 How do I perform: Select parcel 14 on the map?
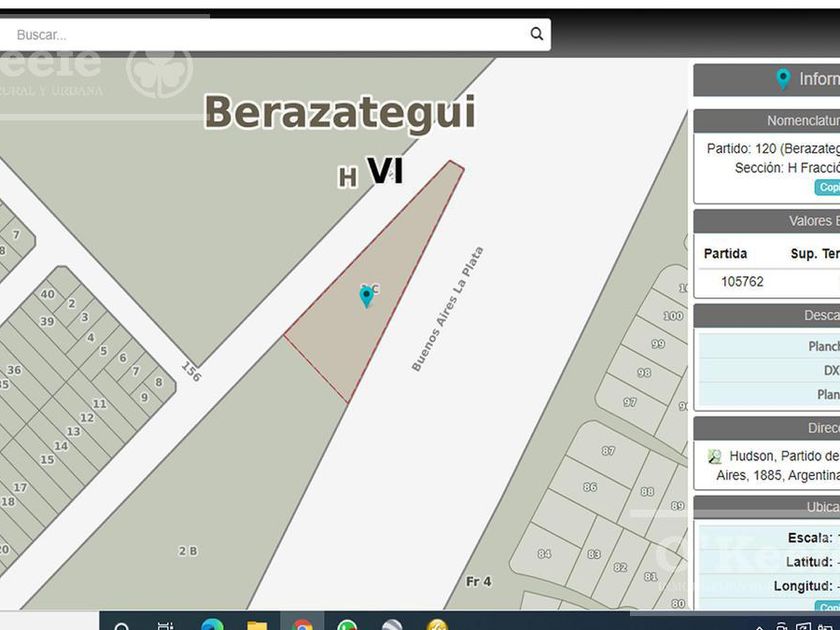[61, 446]
